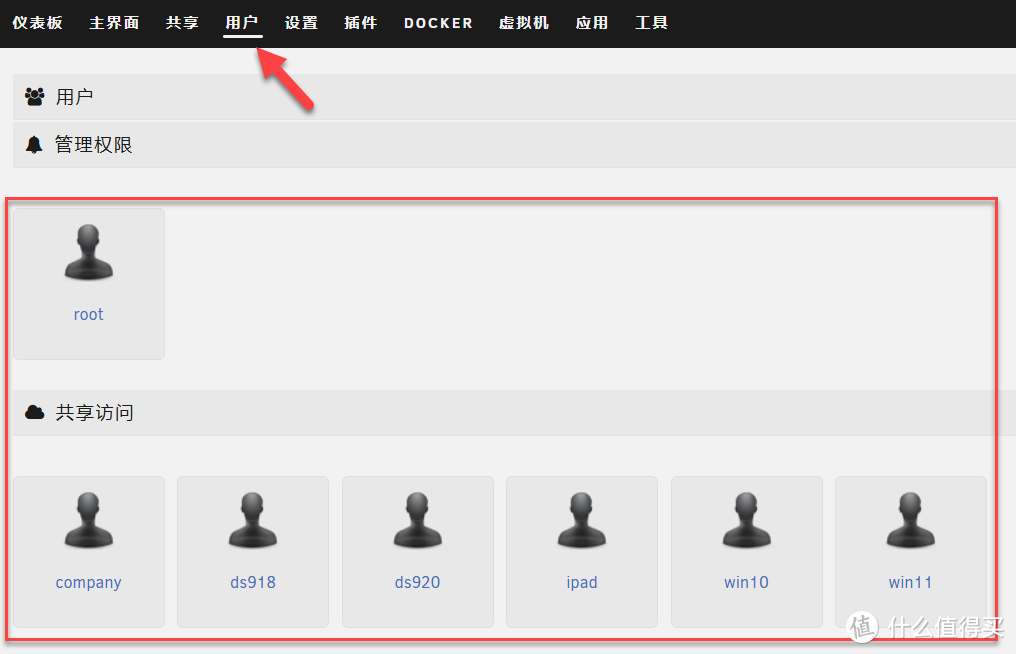The height and width of the screenshot is (654, 1016).
Task: Click the cloud icon beside 共享访问
Action: coord(34,412)
